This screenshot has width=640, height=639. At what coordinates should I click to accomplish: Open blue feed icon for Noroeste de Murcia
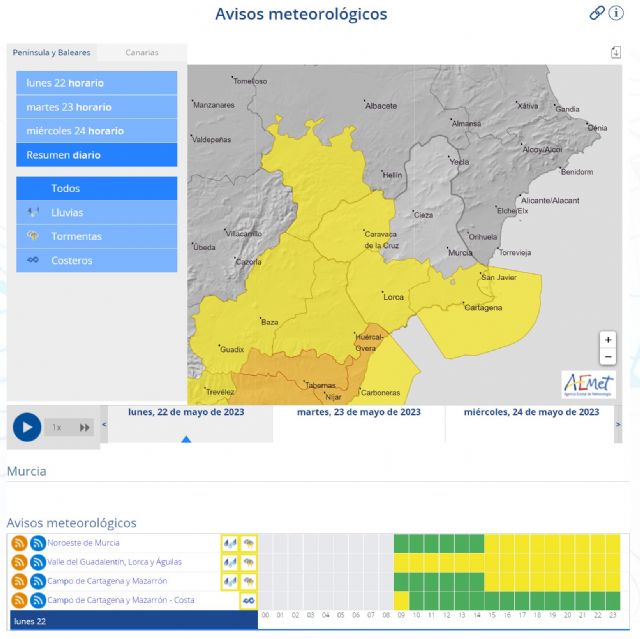[38, 543]
